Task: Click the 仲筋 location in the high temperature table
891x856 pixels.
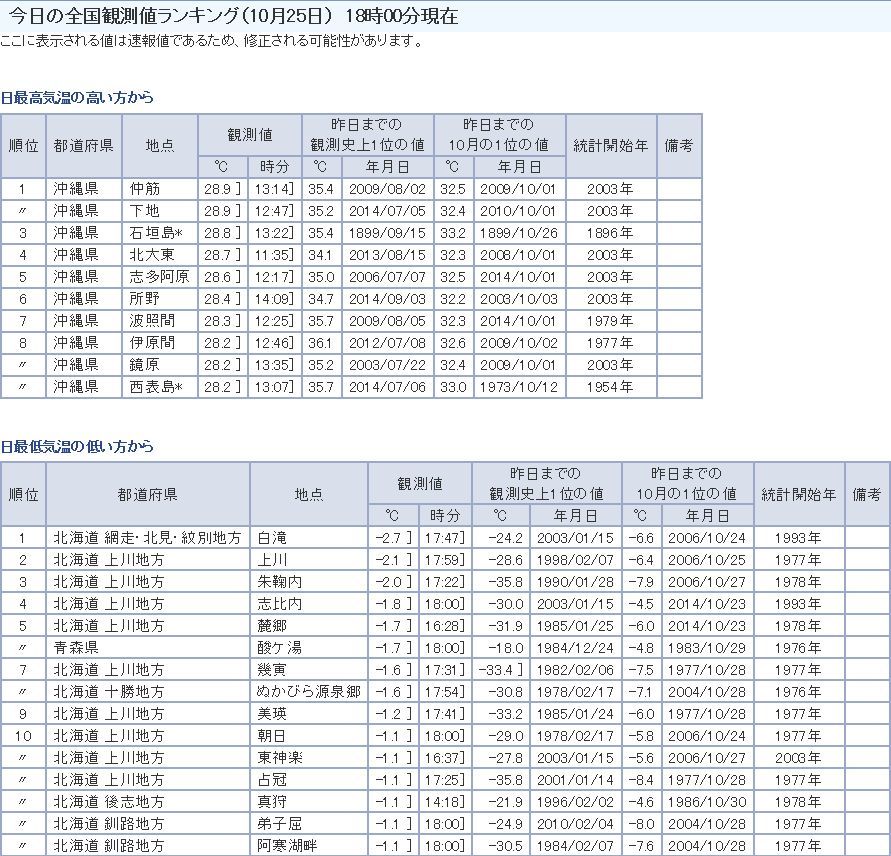Action: click(x=144, y=189)
